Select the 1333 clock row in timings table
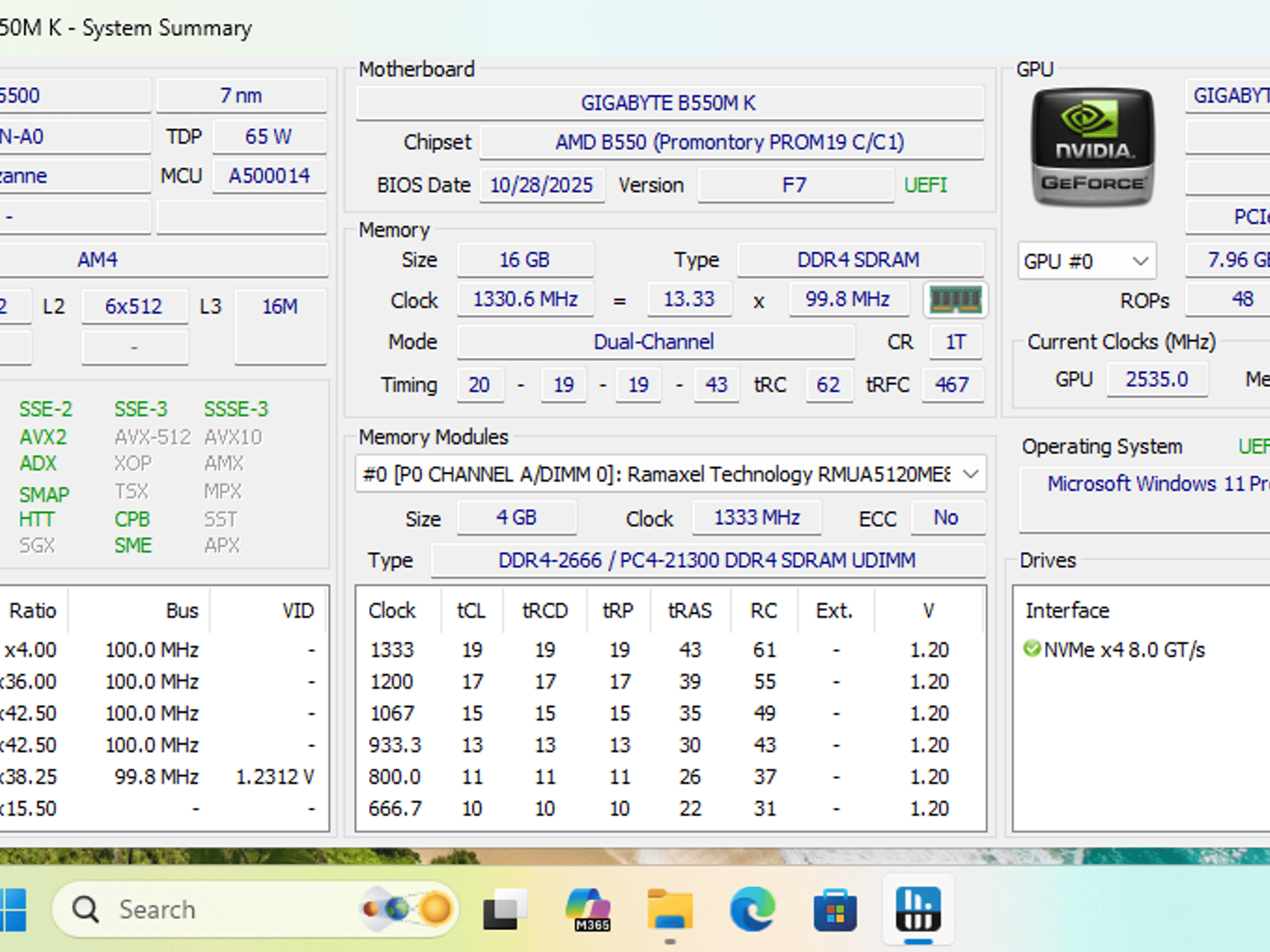 pyautogui.click(x=670, y=650)
